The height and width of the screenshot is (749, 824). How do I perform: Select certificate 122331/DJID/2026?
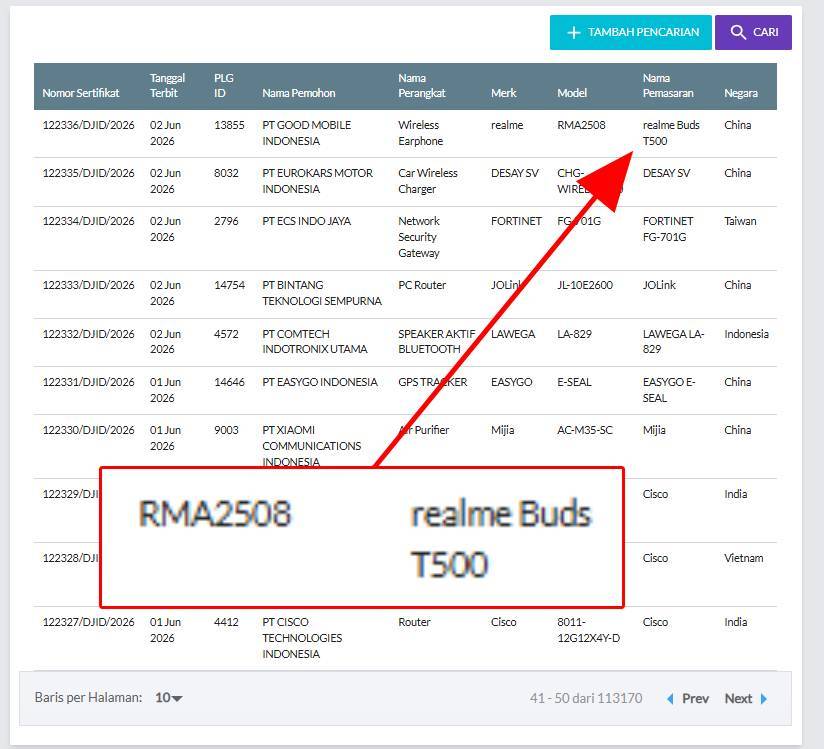88,382
